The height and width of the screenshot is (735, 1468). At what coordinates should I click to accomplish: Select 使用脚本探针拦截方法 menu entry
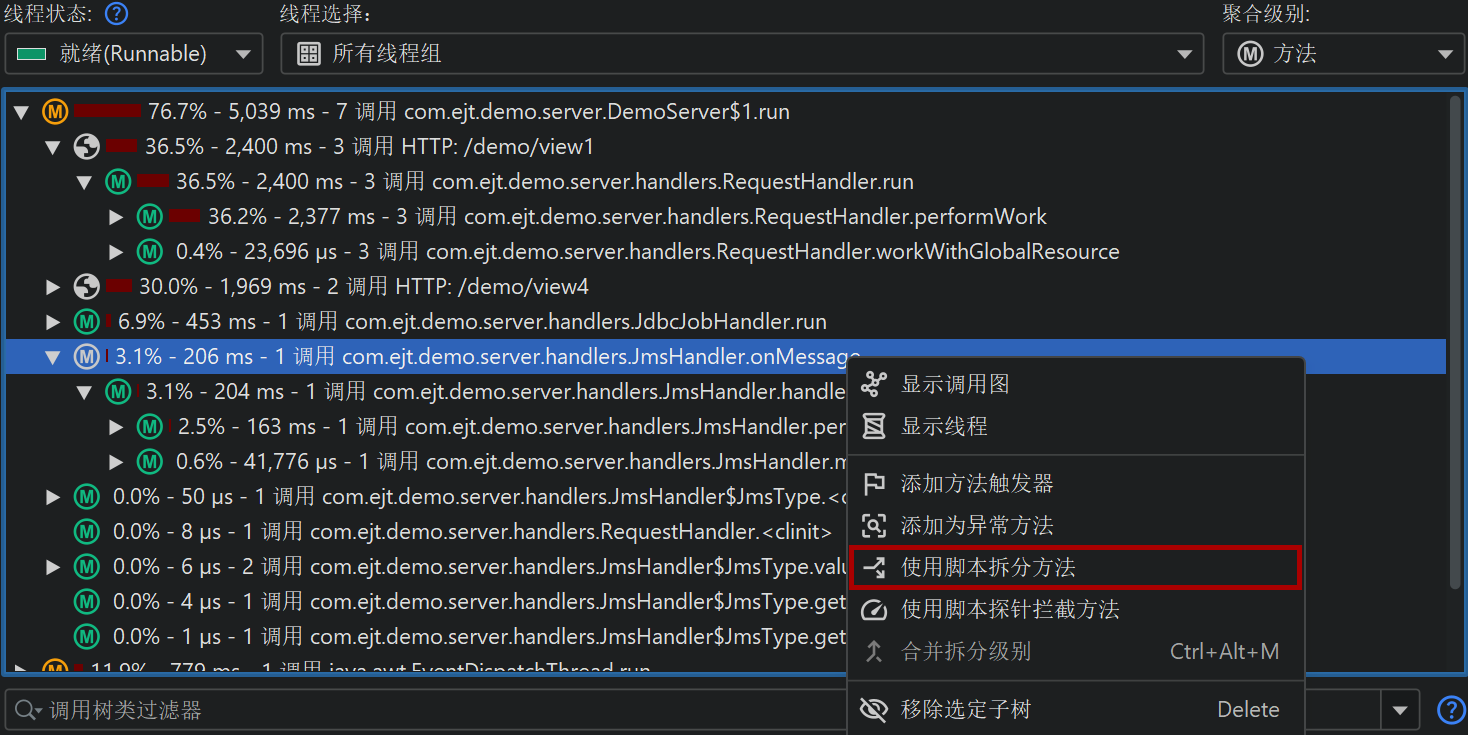click(x=1076, y=610)
